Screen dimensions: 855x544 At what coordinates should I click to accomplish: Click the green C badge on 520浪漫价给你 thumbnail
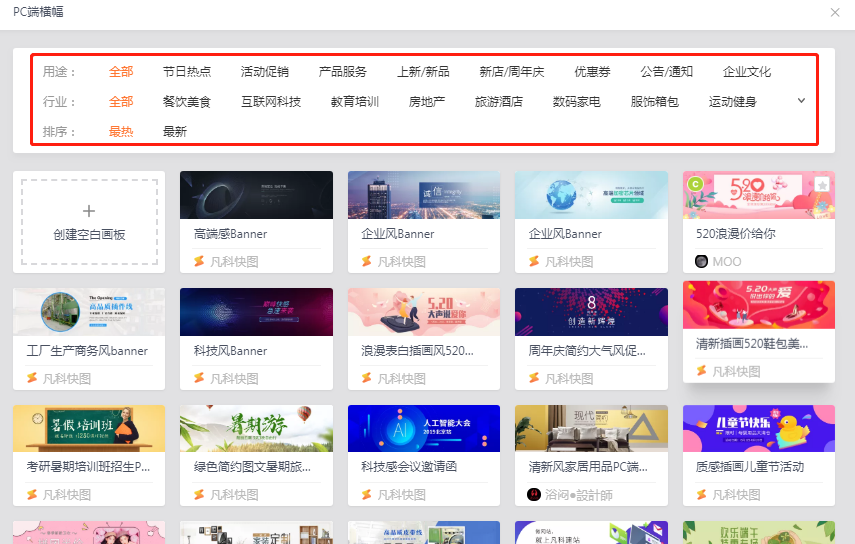tap(695, 184)
